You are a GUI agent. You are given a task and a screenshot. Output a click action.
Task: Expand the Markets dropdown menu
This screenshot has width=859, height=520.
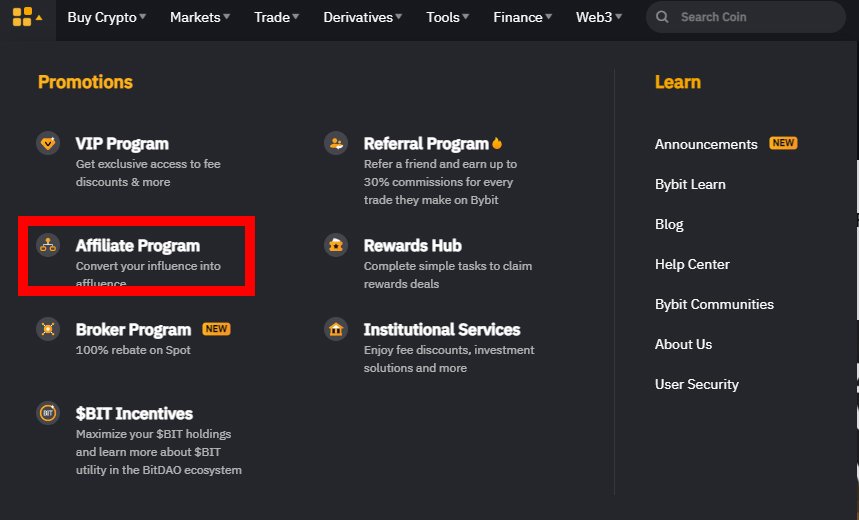[199, 17]
